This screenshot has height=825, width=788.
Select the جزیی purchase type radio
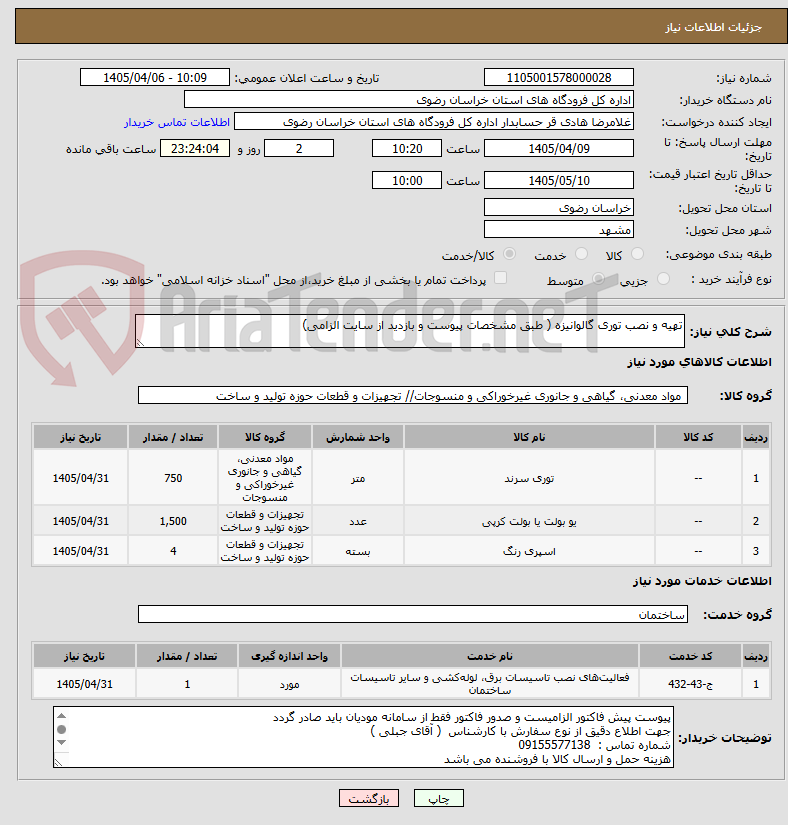(x=663, y=279)
